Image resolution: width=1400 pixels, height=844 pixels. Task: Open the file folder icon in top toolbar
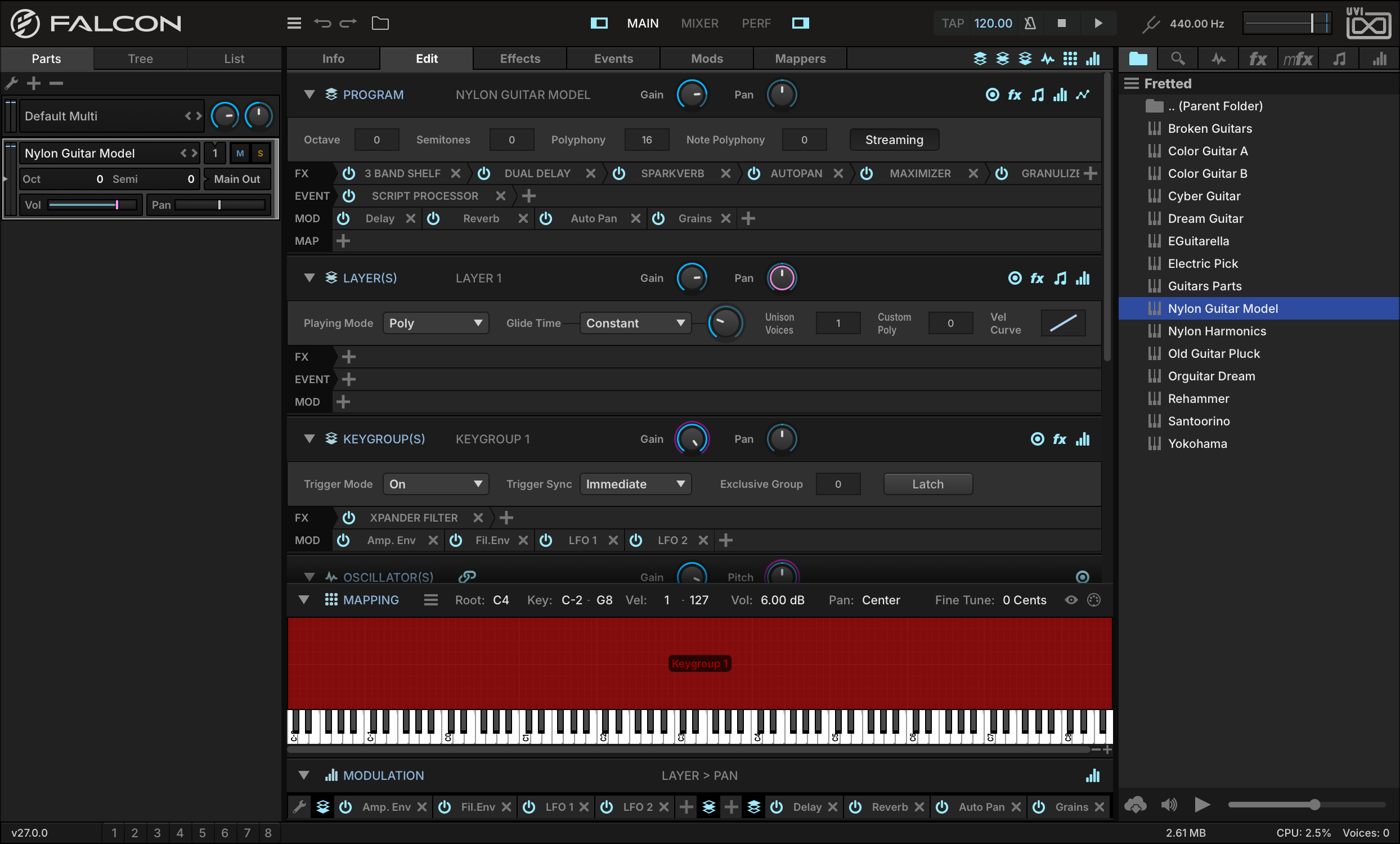tap(380, 23)
